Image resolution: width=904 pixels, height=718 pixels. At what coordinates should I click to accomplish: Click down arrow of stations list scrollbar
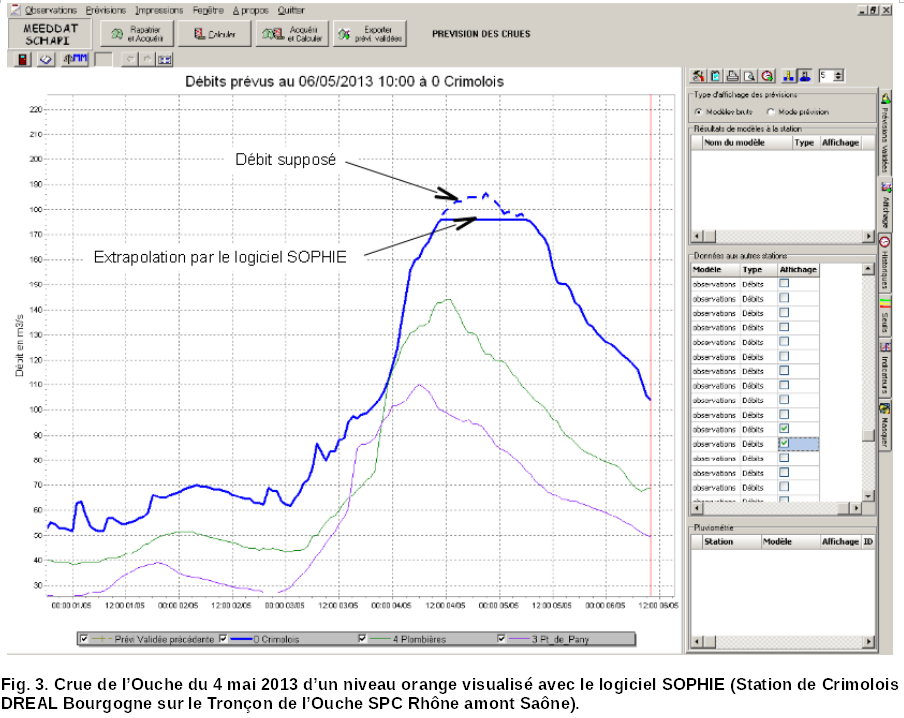click(x=868, y=495)
